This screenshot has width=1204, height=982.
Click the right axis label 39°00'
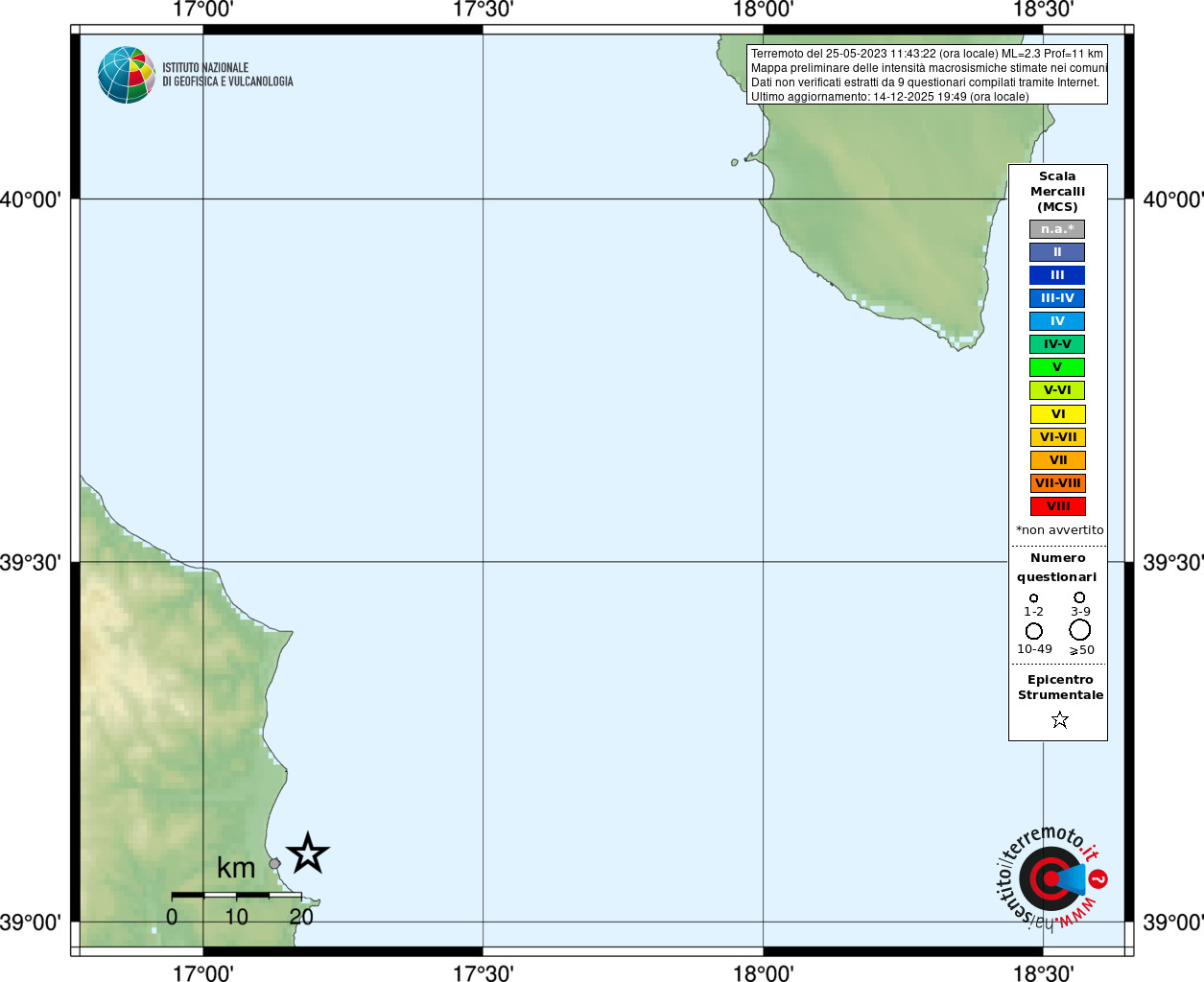[x=1173, y=923]
